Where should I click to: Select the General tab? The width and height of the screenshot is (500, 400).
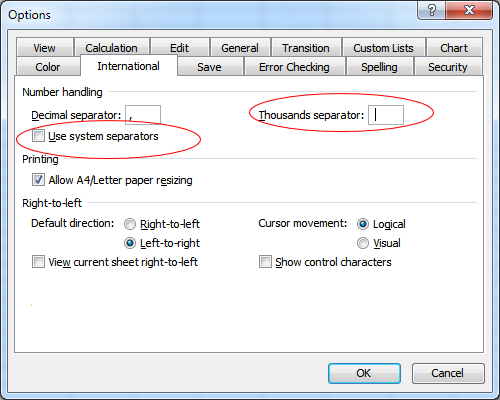pyautogui.click(x=240, y=48)
